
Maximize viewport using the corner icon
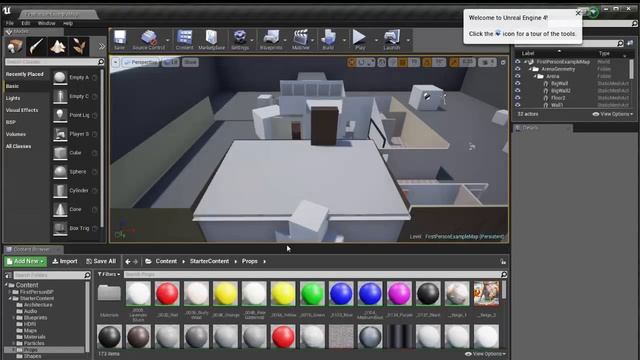pos(503,62)
